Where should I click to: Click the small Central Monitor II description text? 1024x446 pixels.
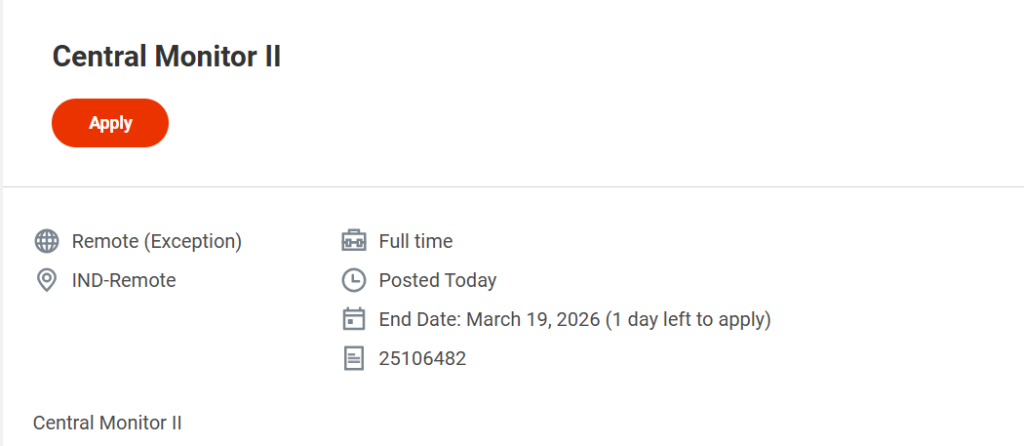pos(107,423)
